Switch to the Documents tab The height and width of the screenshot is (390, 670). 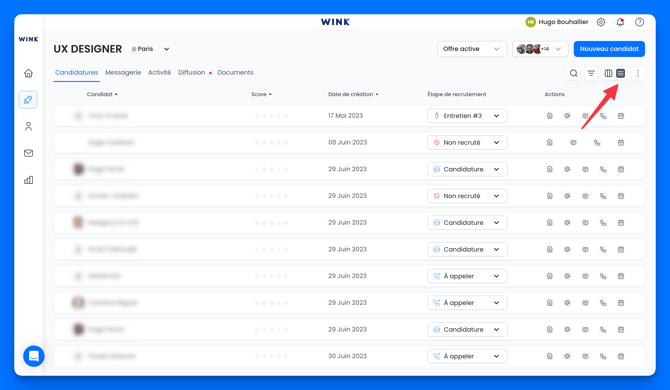(x=235, y=73)
